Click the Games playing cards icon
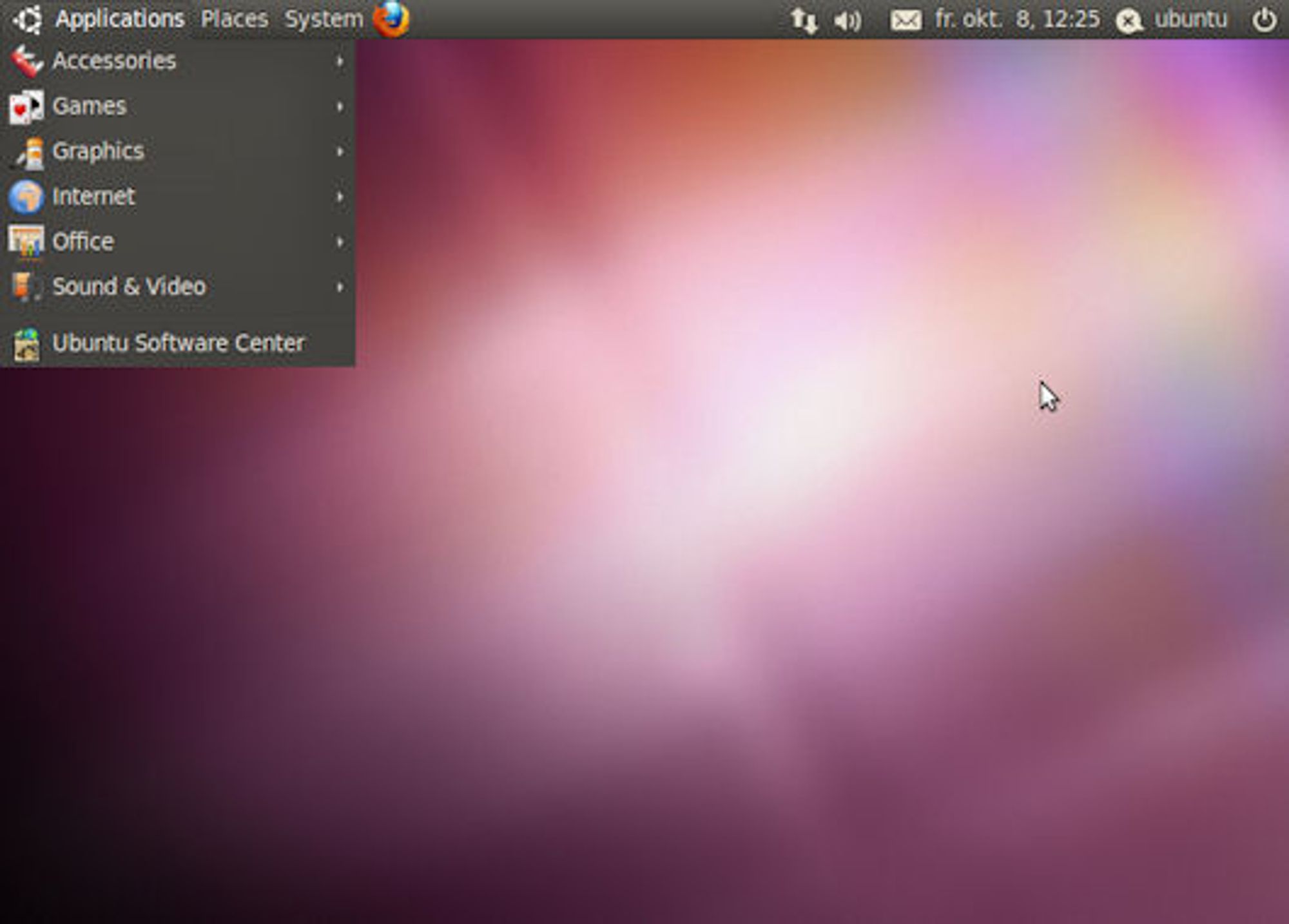The height and width of the screenshot is (924, 1289). pos(26,106)
